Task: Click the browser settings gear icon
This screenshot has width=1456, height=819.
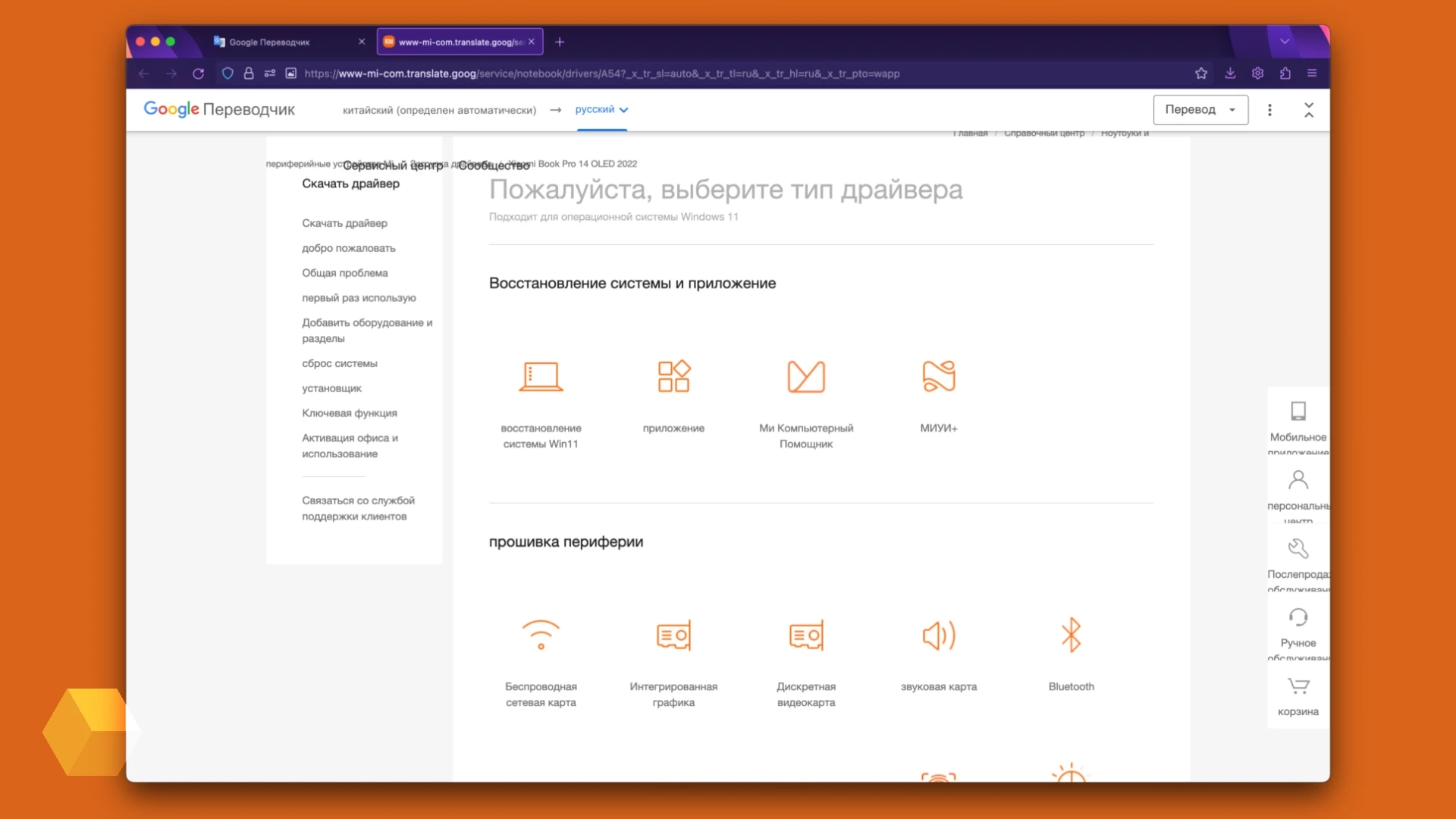Action: pyautogui.click(x=1257, y=74)
